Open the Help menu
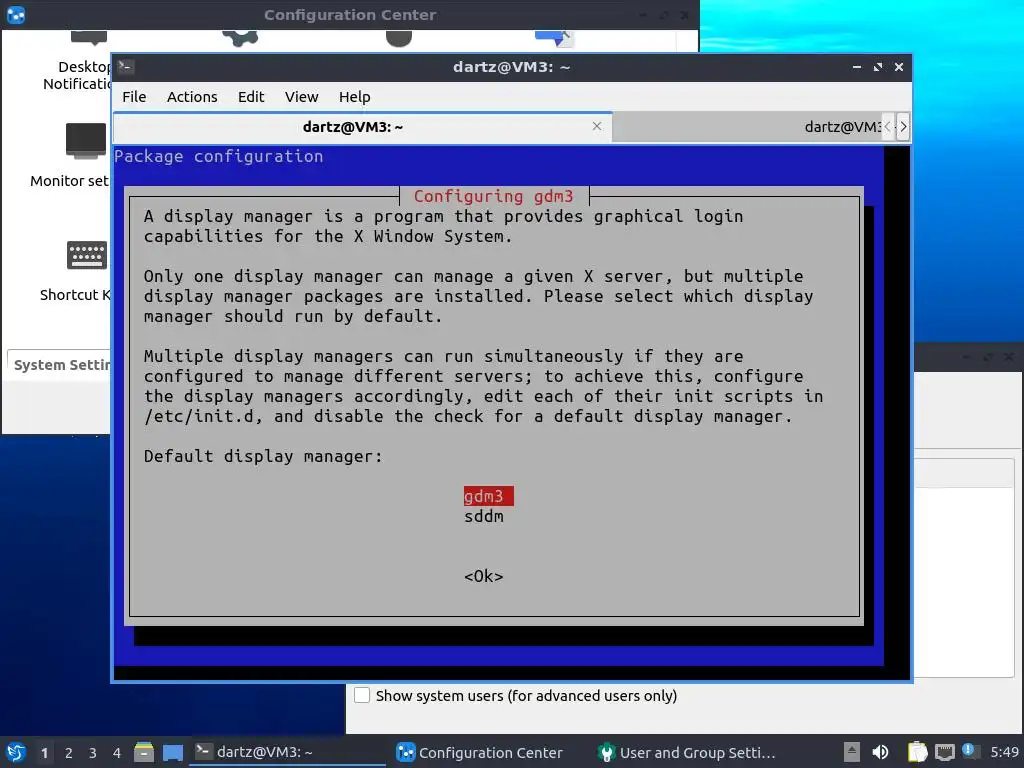The image size is (1024, 768). [355, 97]
